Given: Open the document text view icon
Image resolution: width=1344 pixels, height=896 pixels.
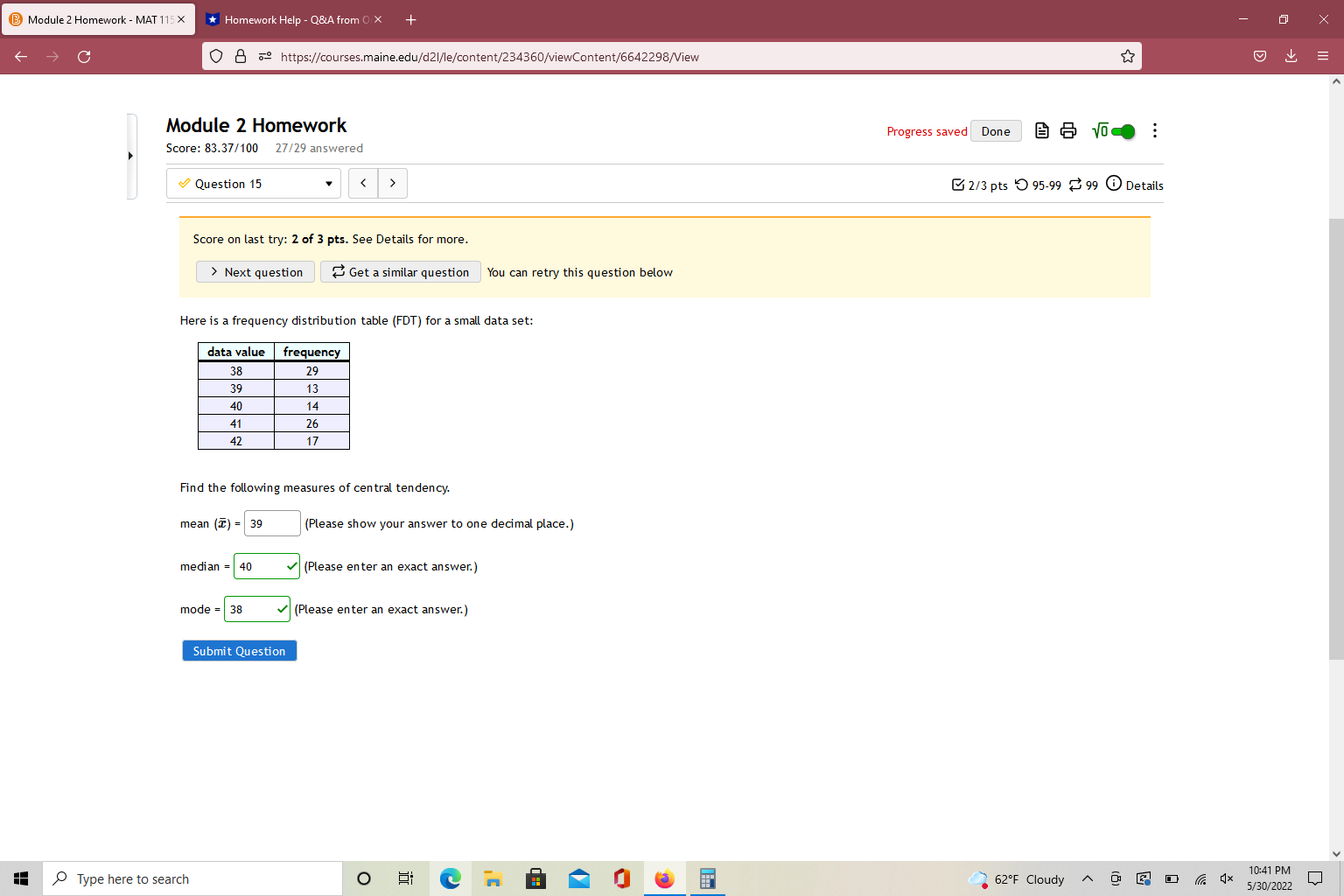Looking at the screenshot, I should 1041,131.
